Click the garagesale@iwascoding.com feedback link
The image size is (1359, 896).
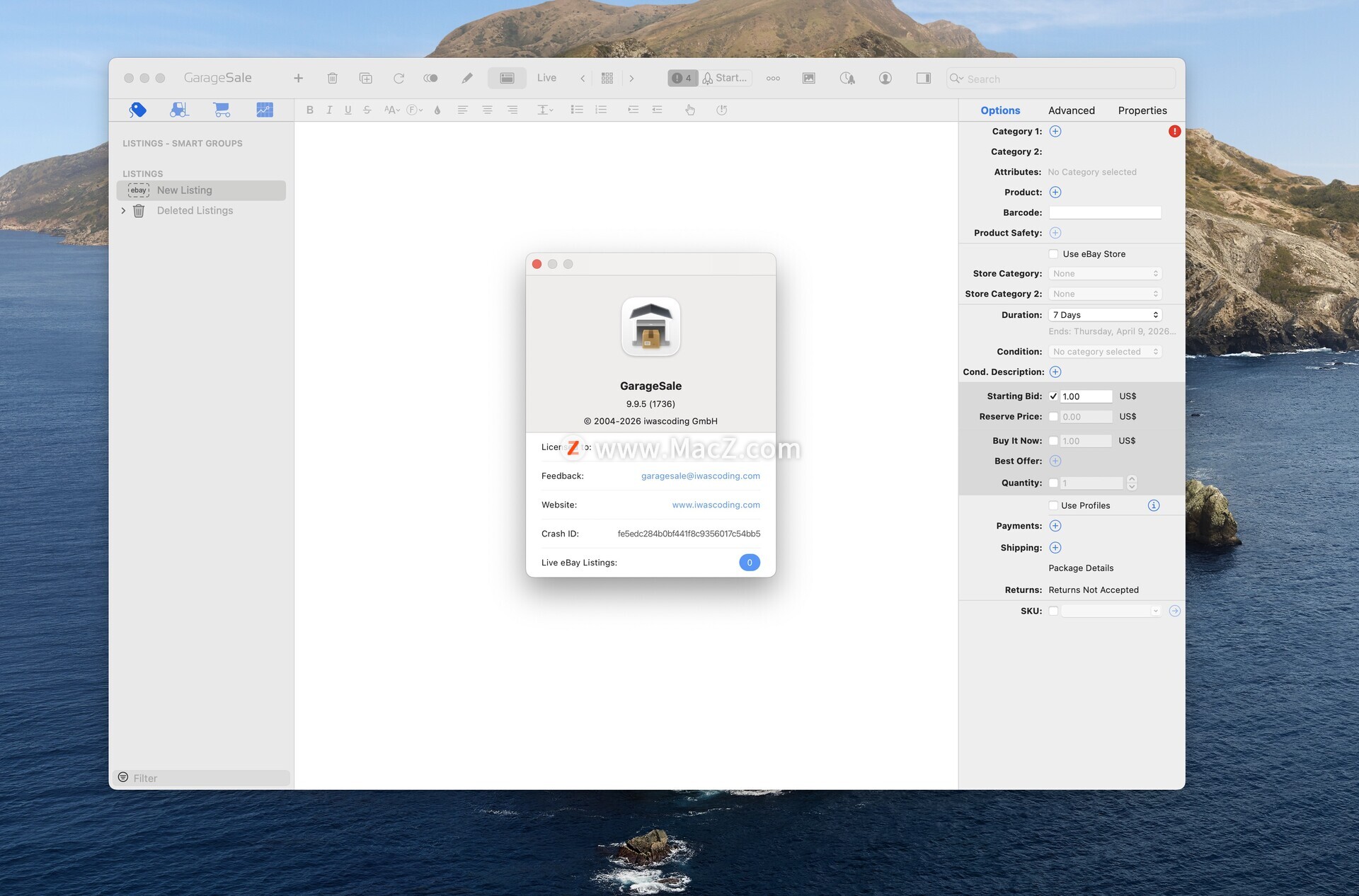coord(700,476)
